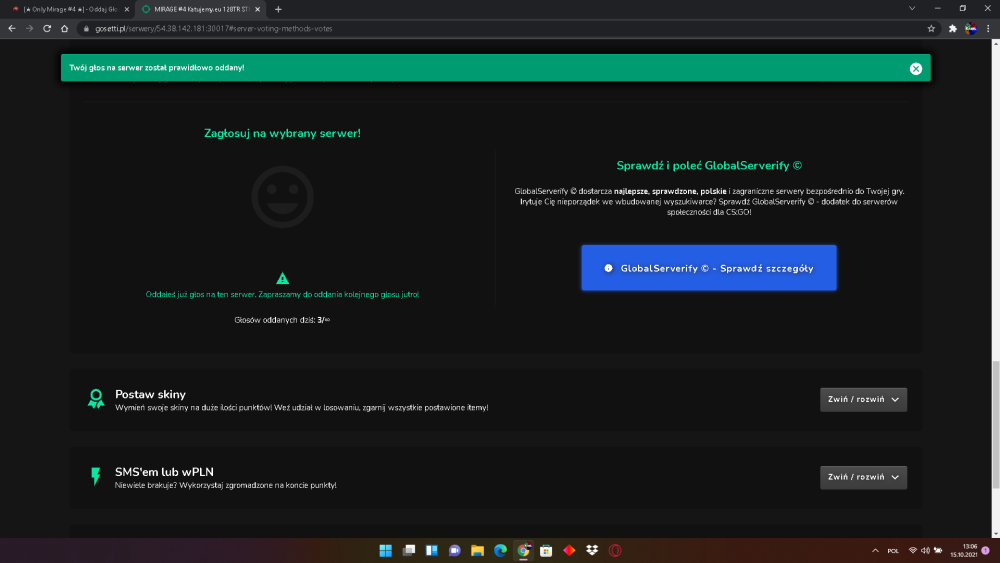Click the smiley face vote icon
The width and height of the screenshot is (1000, 563).
click(x=282, y=197)
